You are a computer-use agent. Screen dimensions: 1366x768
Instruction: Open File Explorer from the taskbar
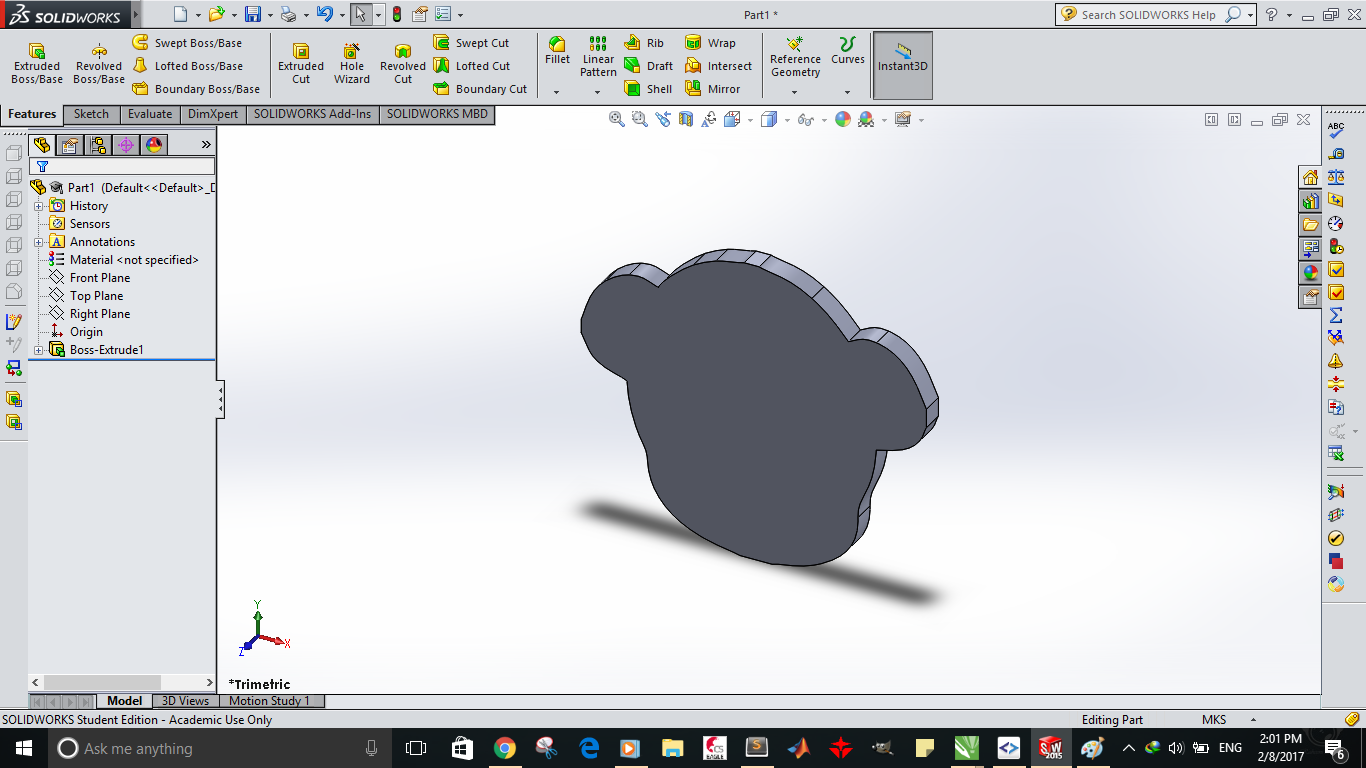click(672, 748)
